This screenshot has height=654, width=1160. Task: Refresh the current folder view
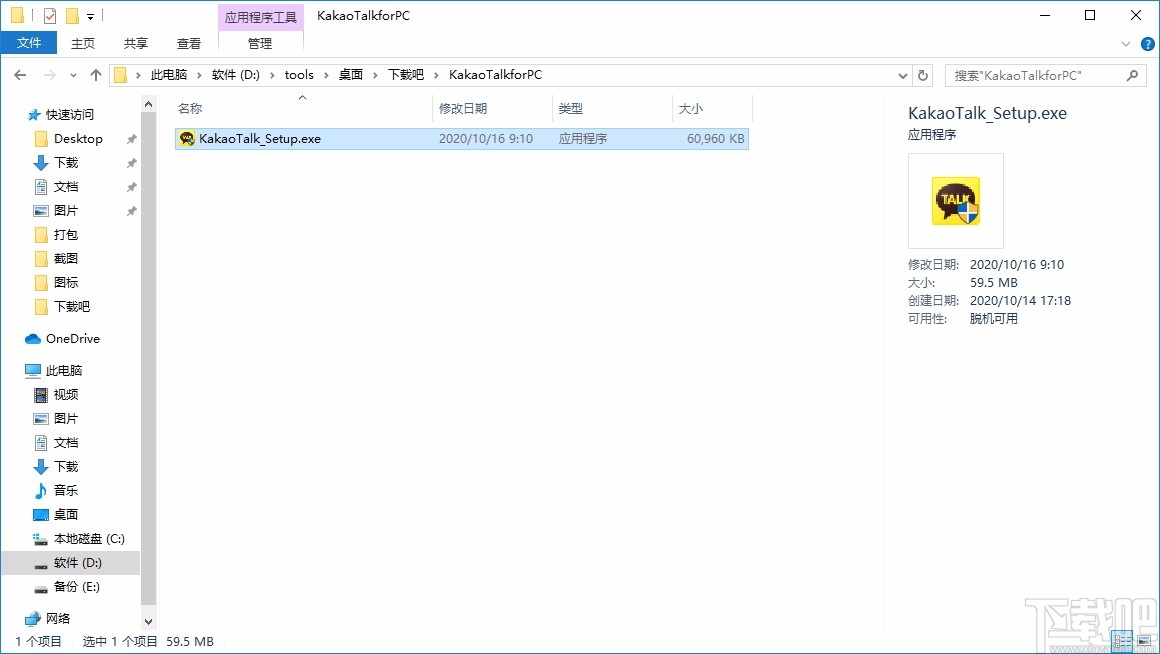(x=923, y=75)
